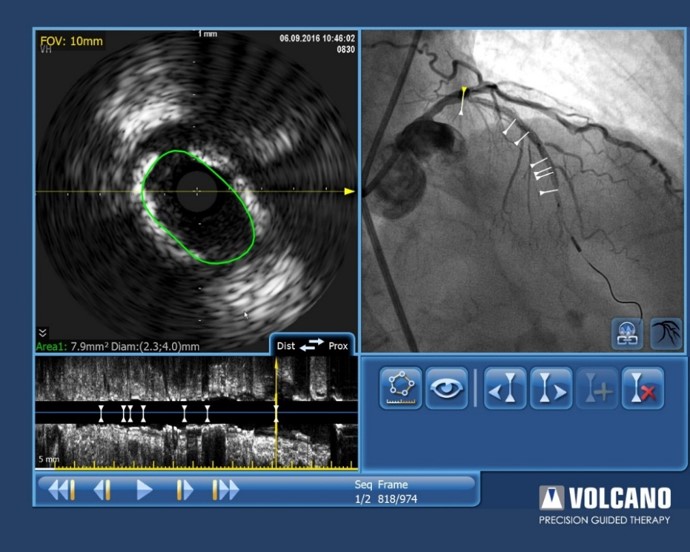Open the co-registration view icon

(627, 334)
